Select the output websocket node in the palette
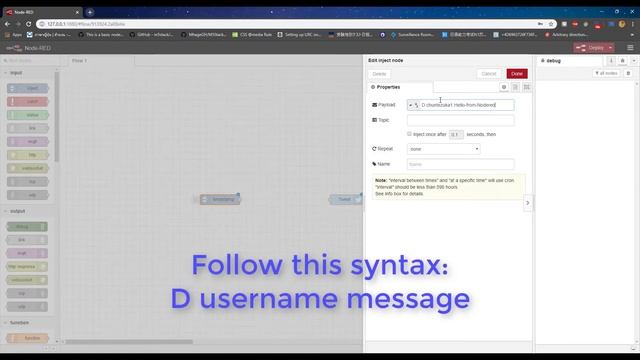 pos(27,280)
